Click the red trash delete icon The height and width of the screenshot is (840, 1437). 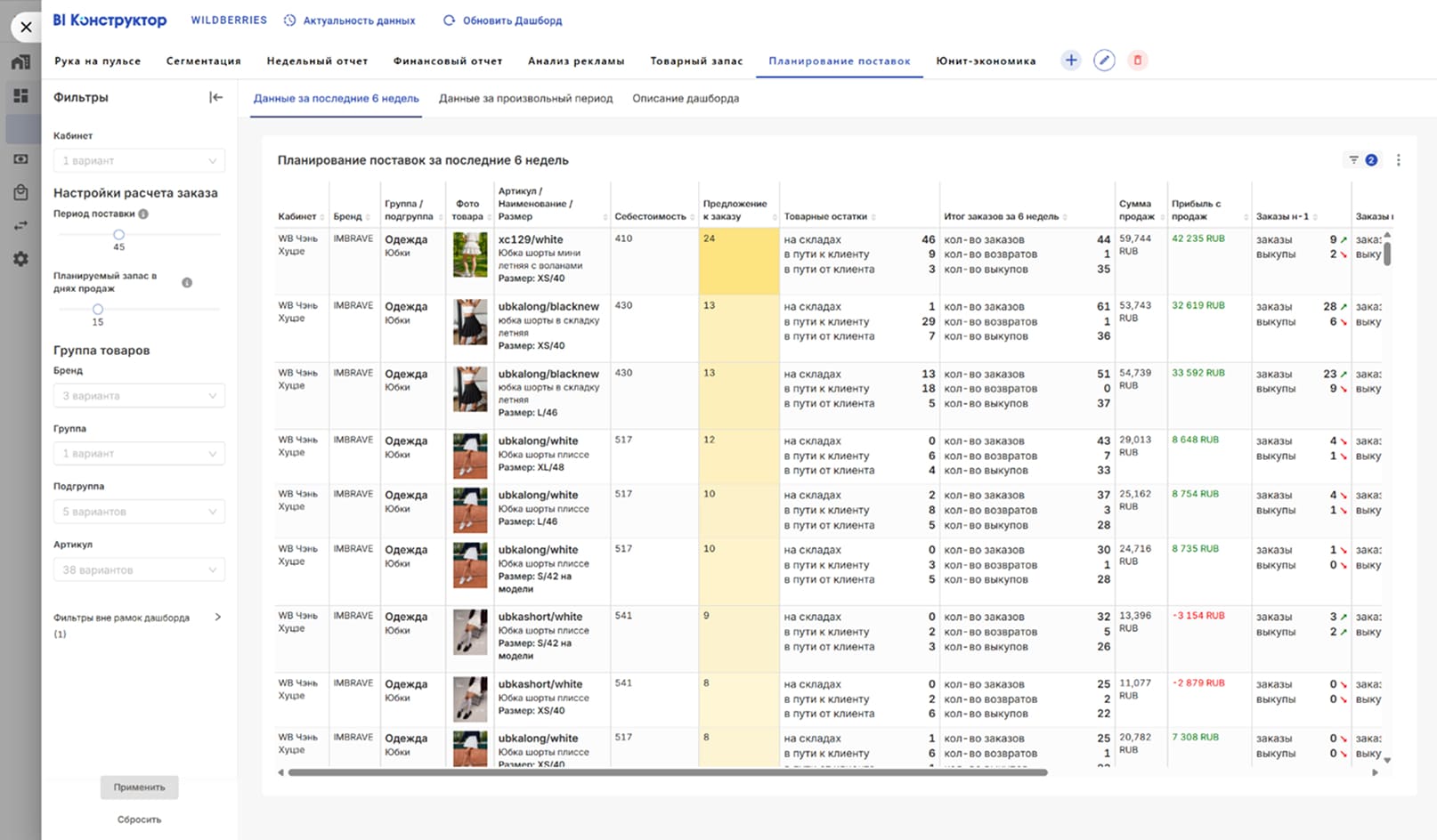(1137, 61)
